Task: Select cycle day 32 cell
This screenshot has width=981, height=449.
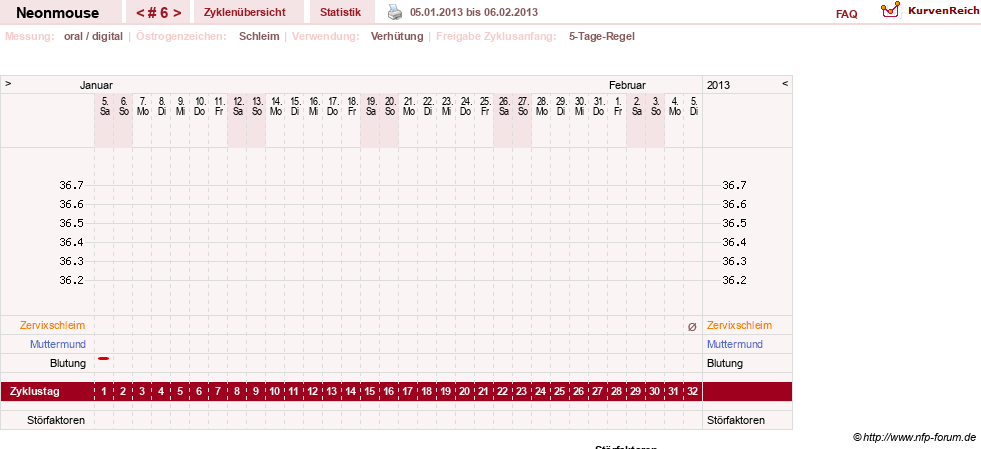Action: pos(692,391)
